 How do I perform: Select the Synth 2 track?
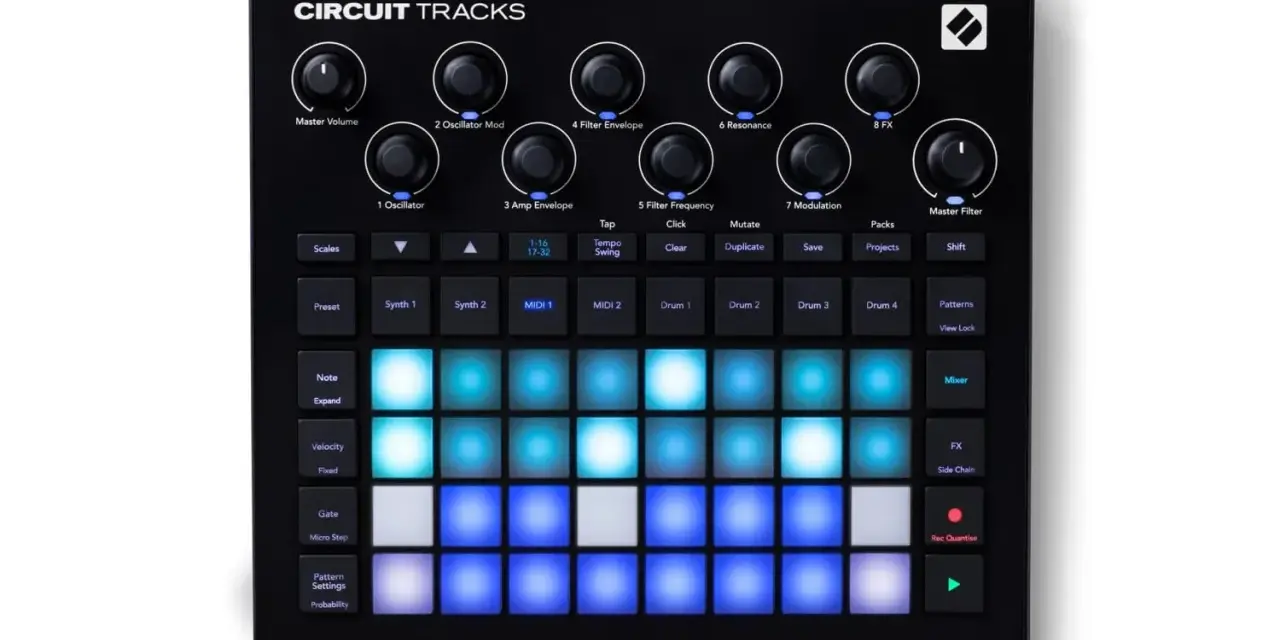coord(470,305)
